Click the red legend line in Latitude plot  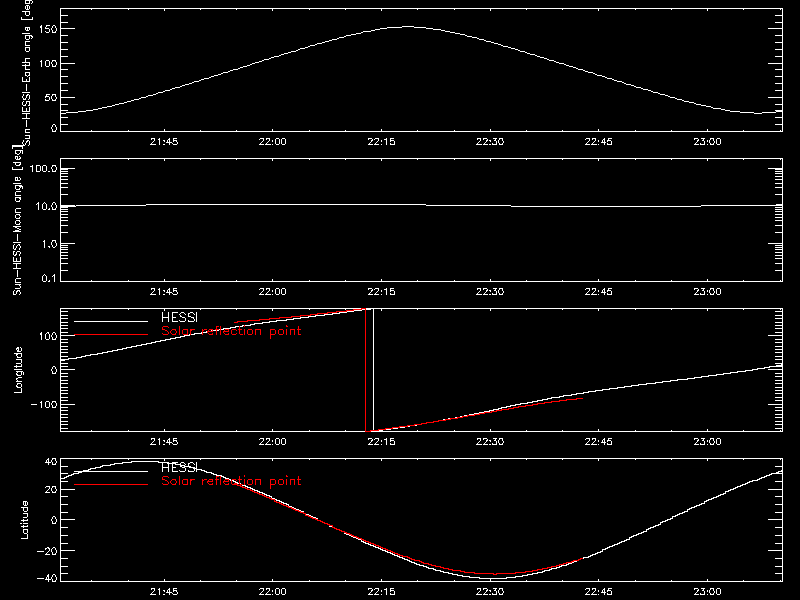pos(111,485)
